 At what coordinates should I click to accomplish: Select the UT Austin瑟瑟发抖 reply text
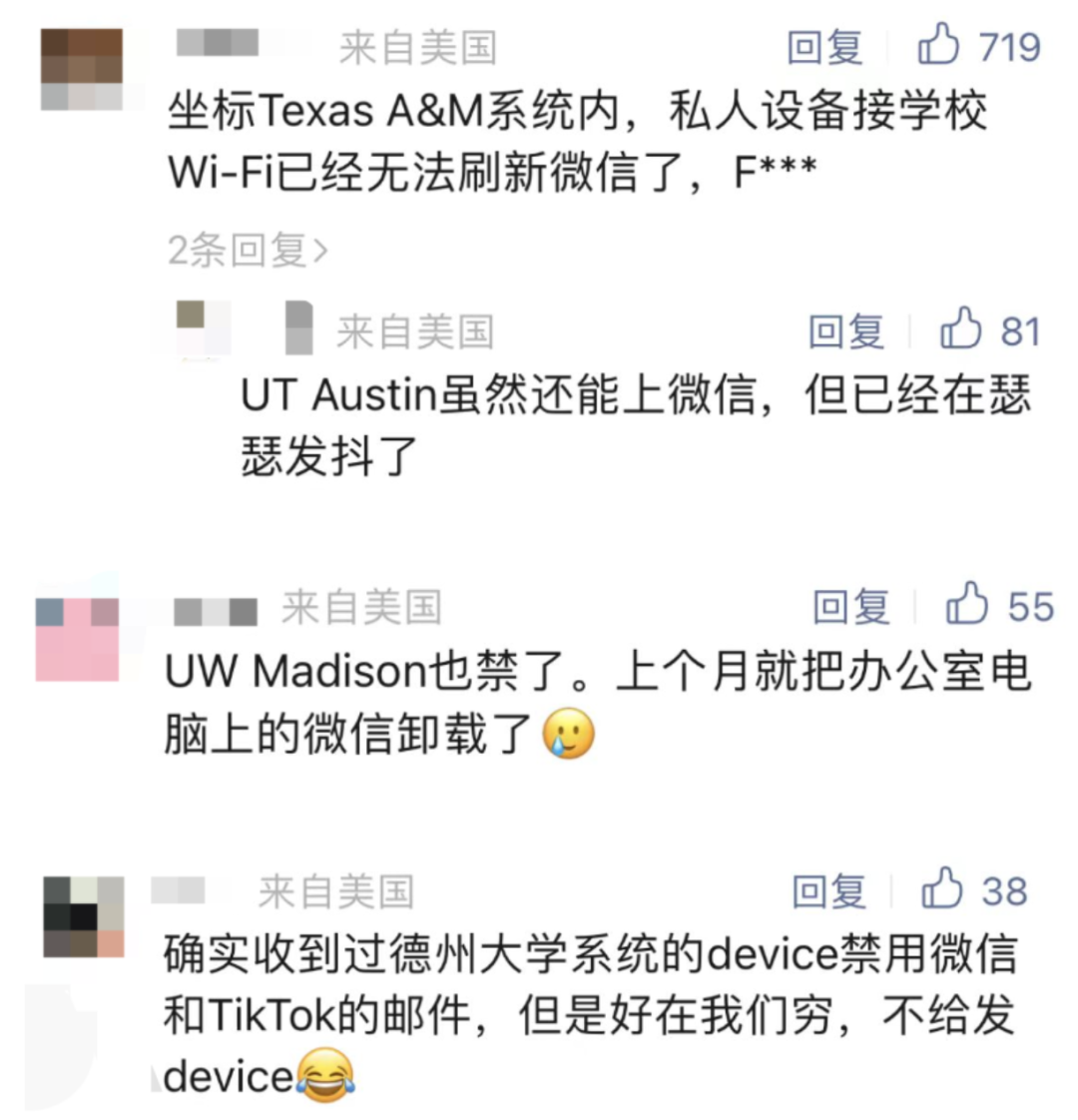pyautogui.click(x=636, y=424)
